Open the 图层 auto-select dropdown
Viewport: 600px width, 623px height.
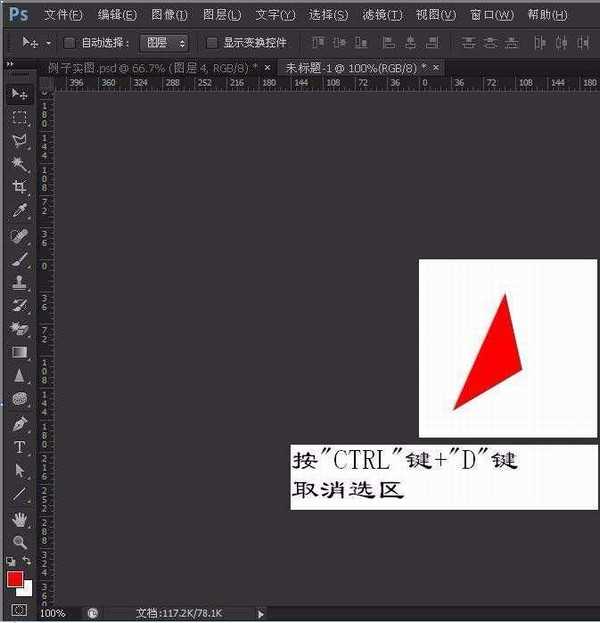(x=164, y=43)
